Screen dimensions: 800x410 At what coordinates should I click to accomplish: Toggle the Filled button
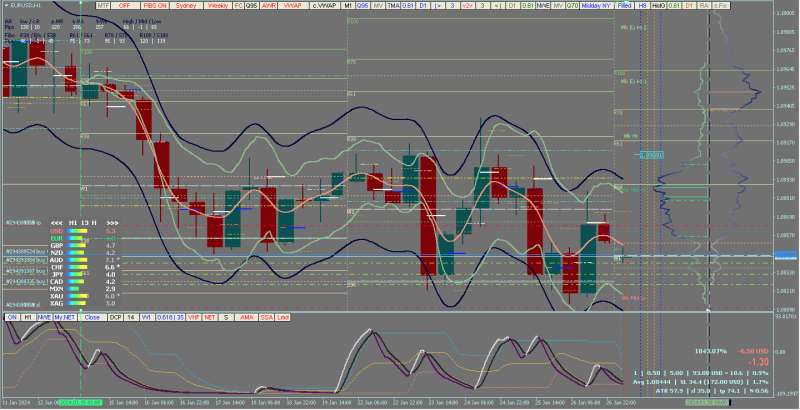(624, 6)
